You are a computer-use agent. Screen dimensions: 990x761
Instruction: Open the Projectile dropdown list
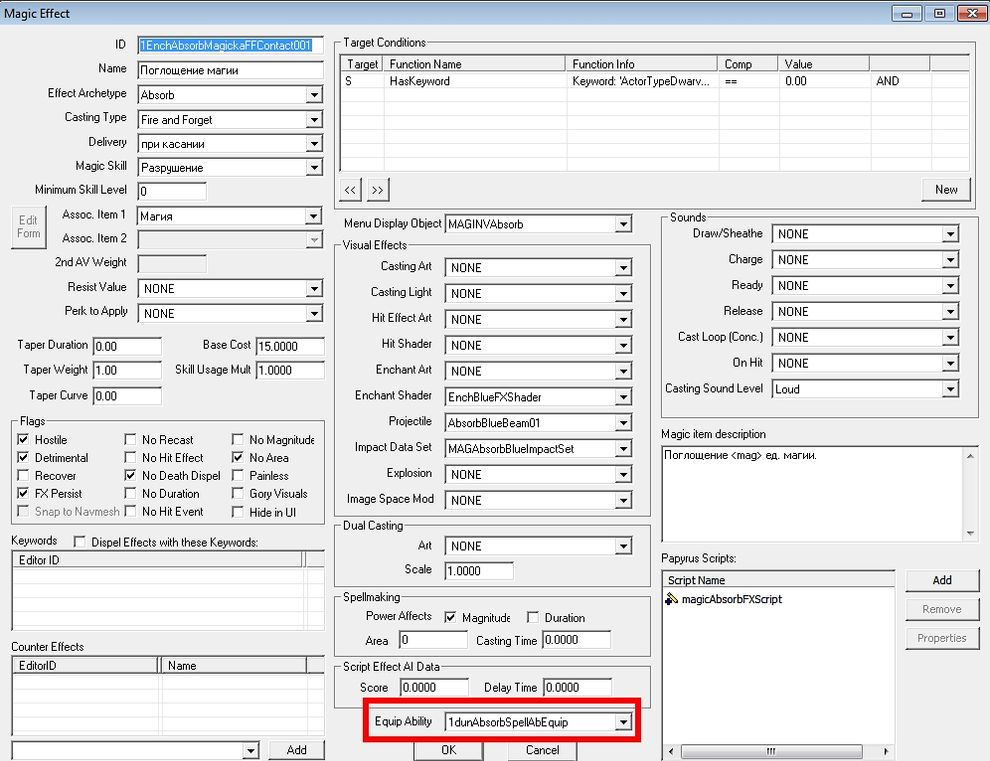623,423
